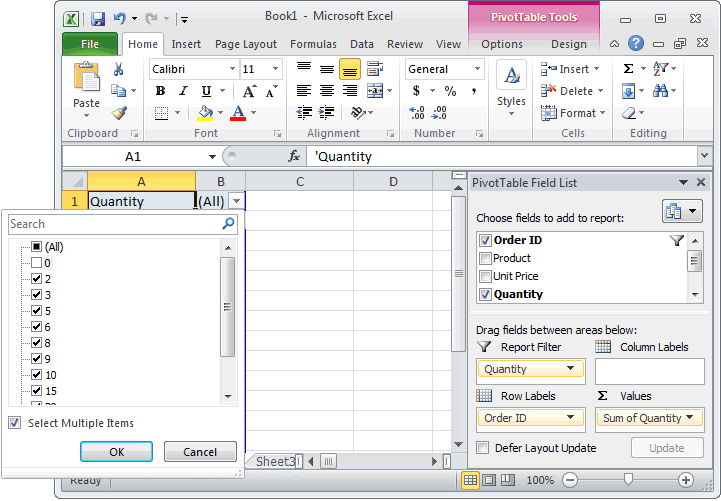Screen dimensions: 721x501
Task: Apply Bold formatting
Action: (x=160, y=91)
